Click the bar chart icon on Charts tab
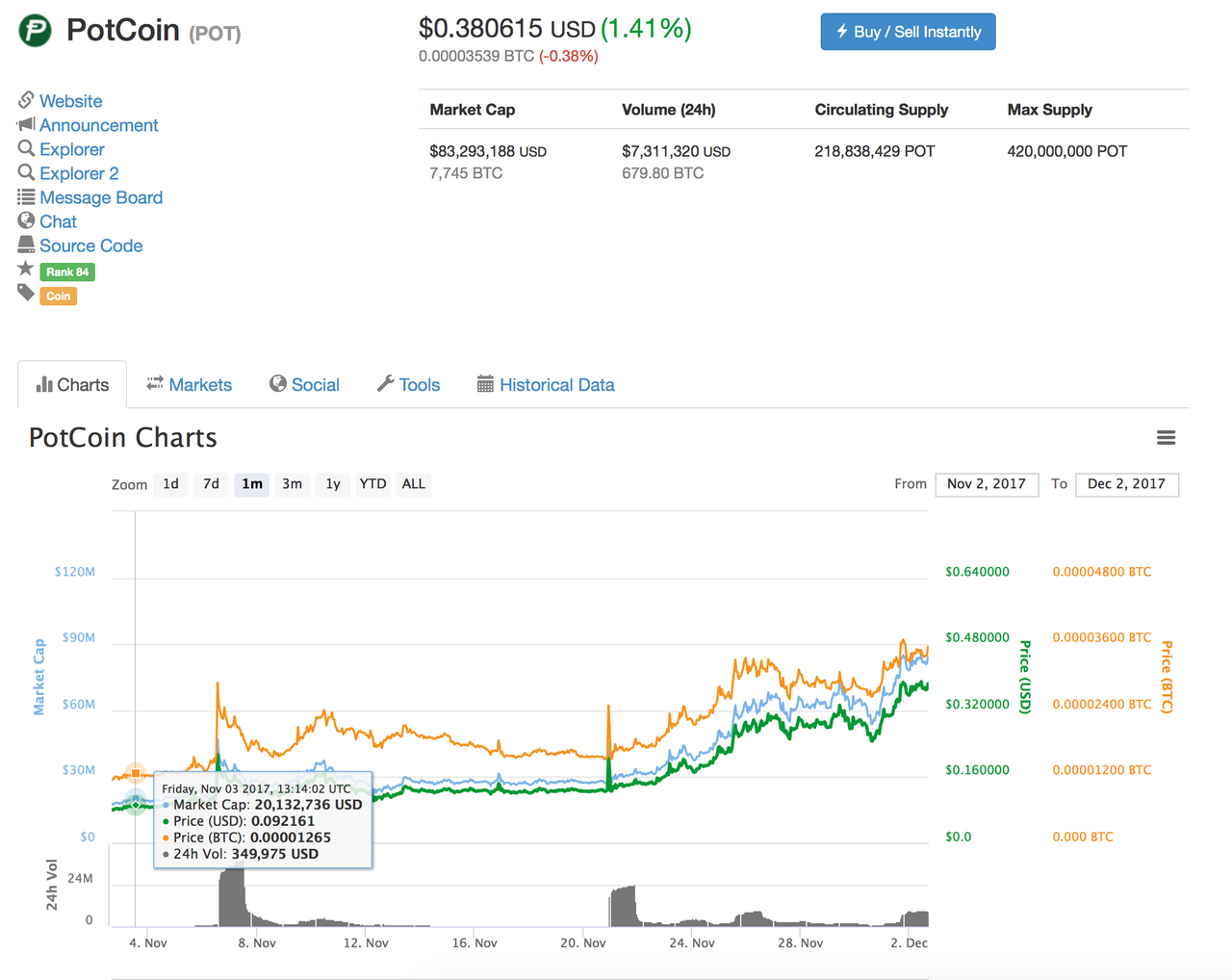1232x980 pixels. 44,384
